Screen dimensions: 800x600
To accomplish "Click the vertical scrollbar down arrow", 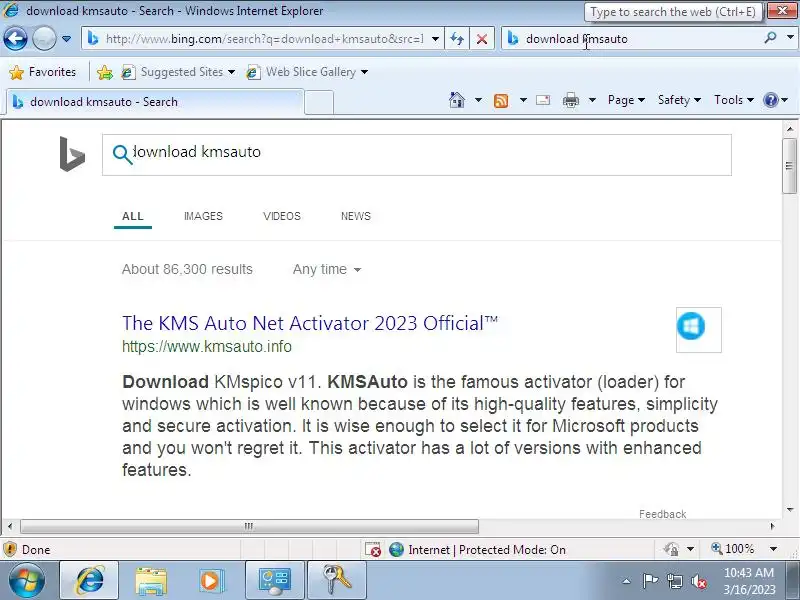I will (x=790, y=510).
